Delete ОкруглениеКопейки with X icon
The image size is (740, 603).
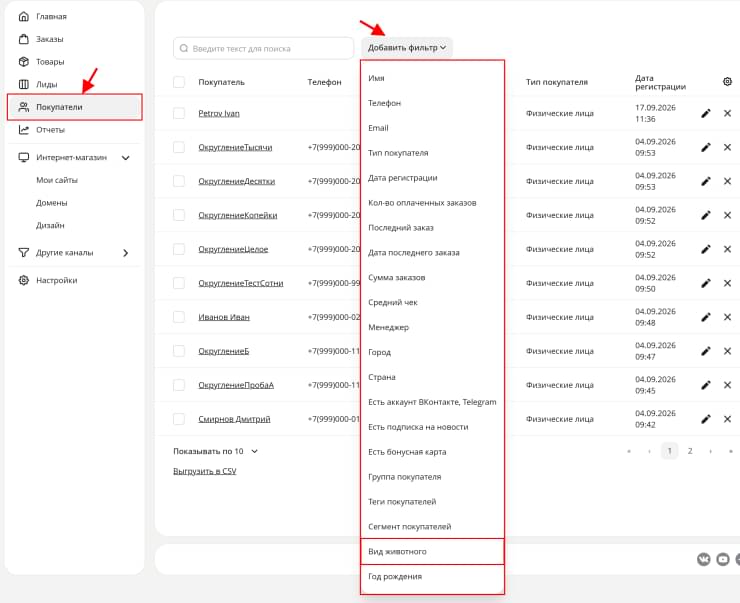click(x=727, y=215)
